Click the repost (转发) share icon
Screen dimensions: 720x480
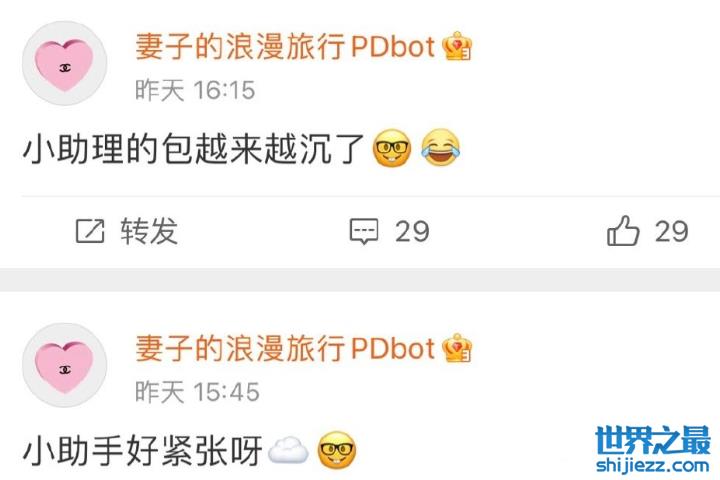pyautogui.click(x=90, y=231)
